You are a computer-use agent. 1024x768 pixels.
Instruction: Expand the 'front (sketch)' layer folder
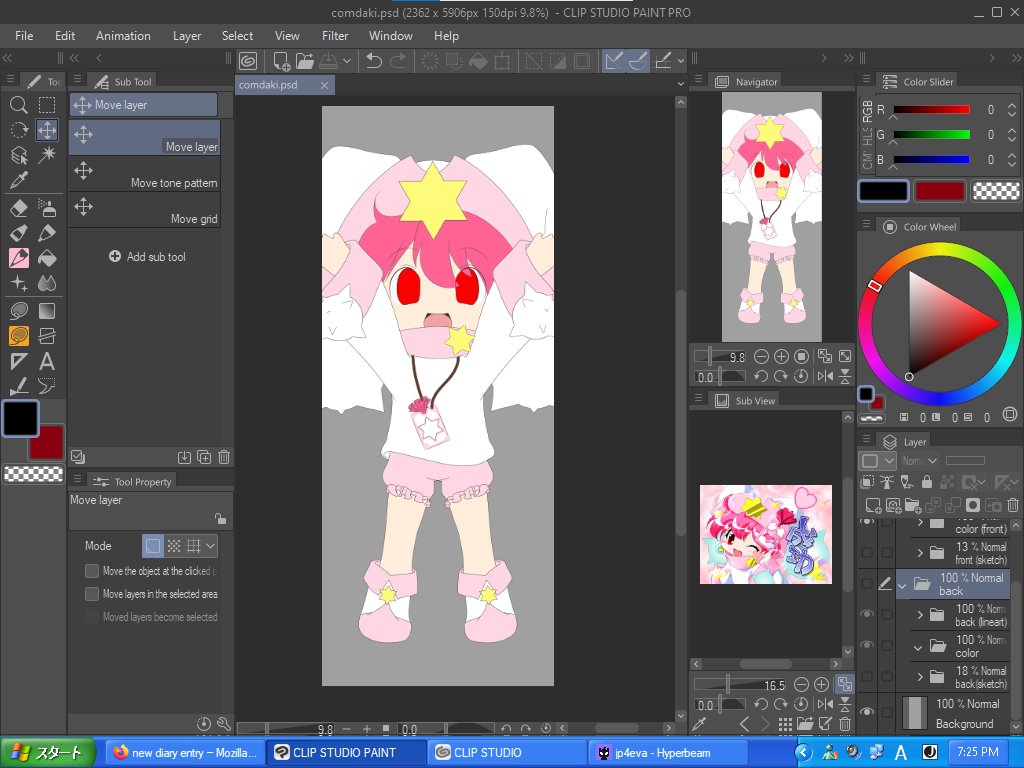click(x=920, y=552)
